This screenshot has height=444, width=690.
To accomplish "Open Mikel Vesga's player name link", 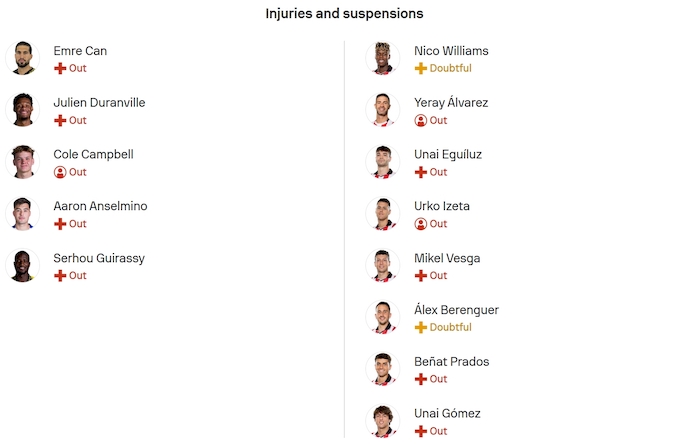I will coord(447,258).
